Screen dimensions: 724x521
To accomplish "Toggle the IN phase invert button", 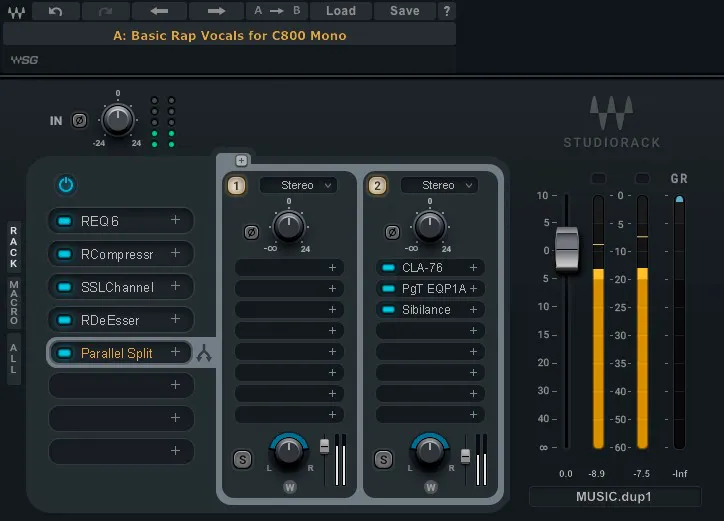I will (x=79, y=121).
